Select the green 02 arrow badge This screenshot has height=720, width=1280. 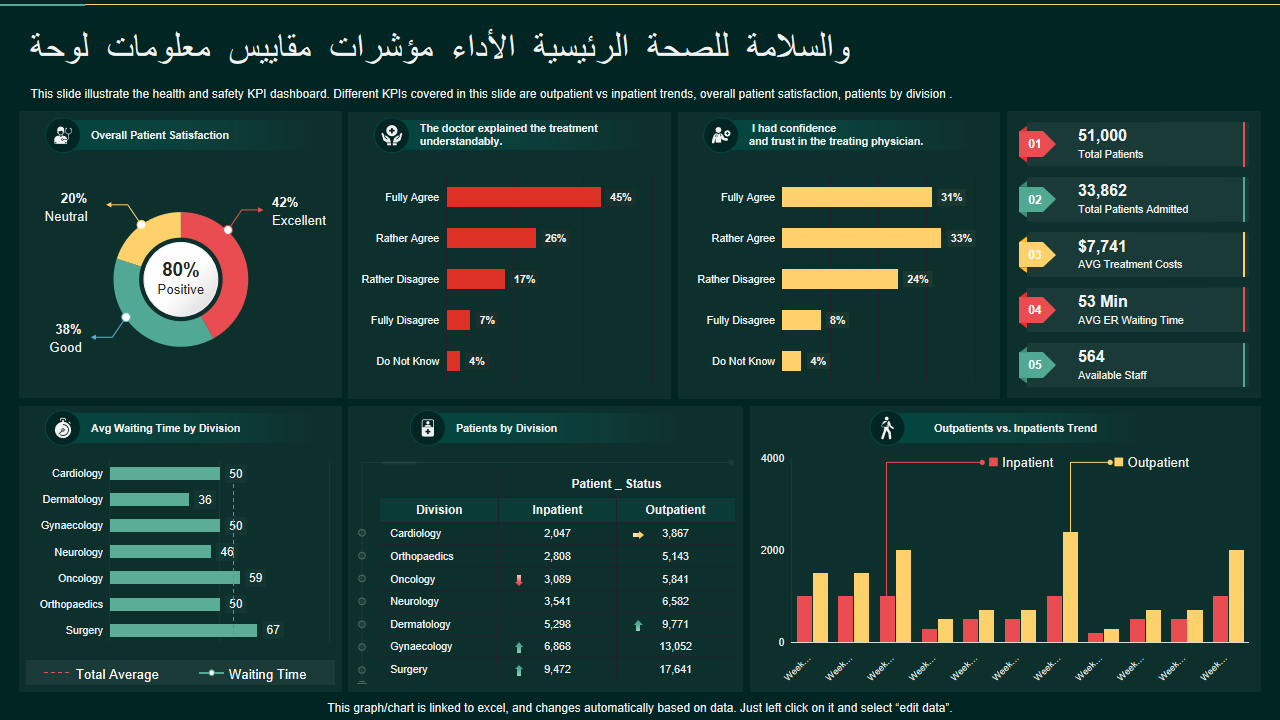(x=1036, y=200)
